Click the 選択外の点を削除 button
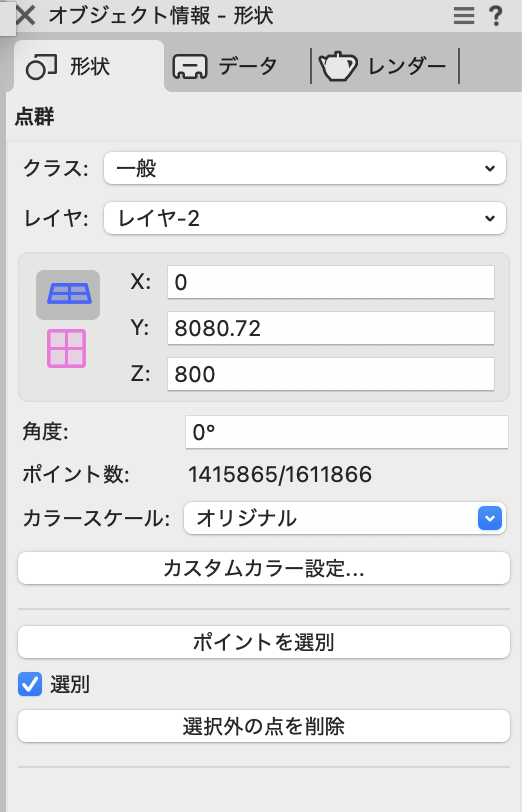The width and height of the screenshot is (522, 812). point(264,726)
